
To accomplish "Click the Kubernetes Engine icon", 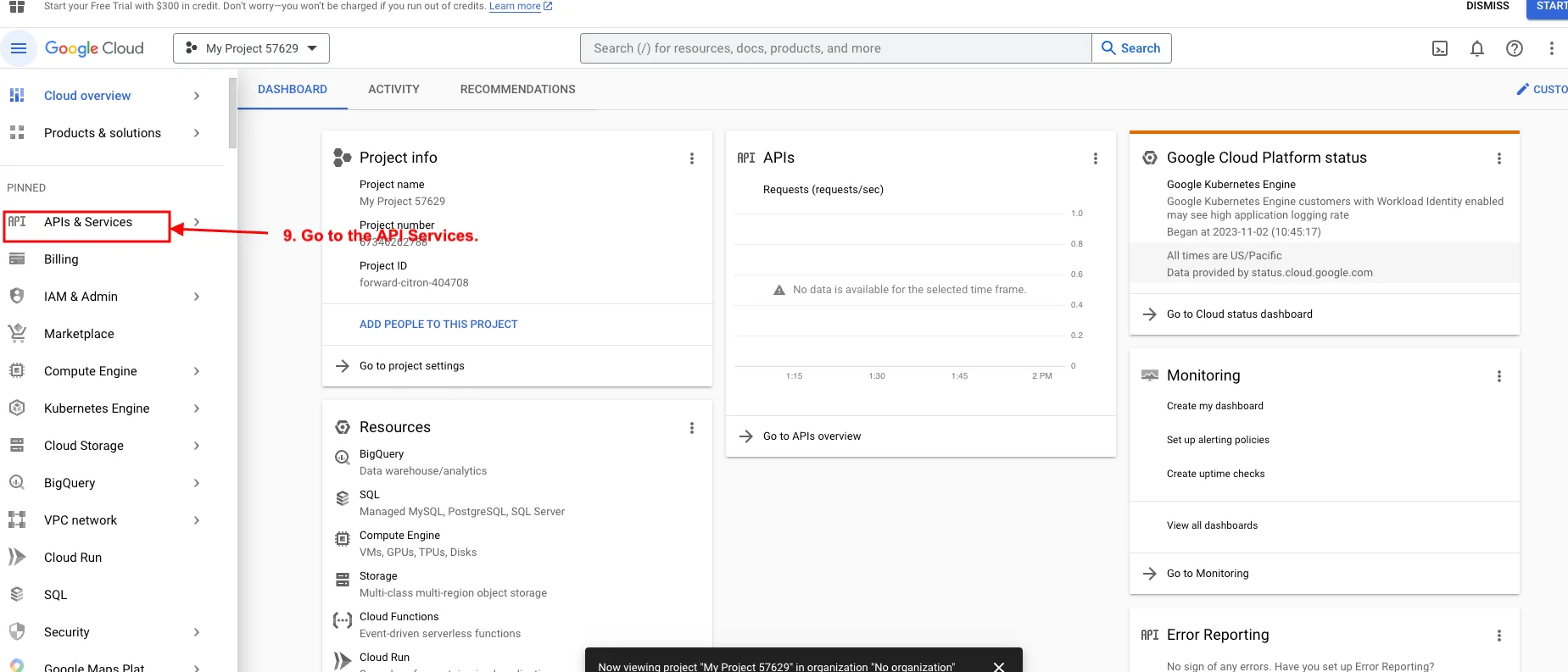I will (x=17, y=408).
